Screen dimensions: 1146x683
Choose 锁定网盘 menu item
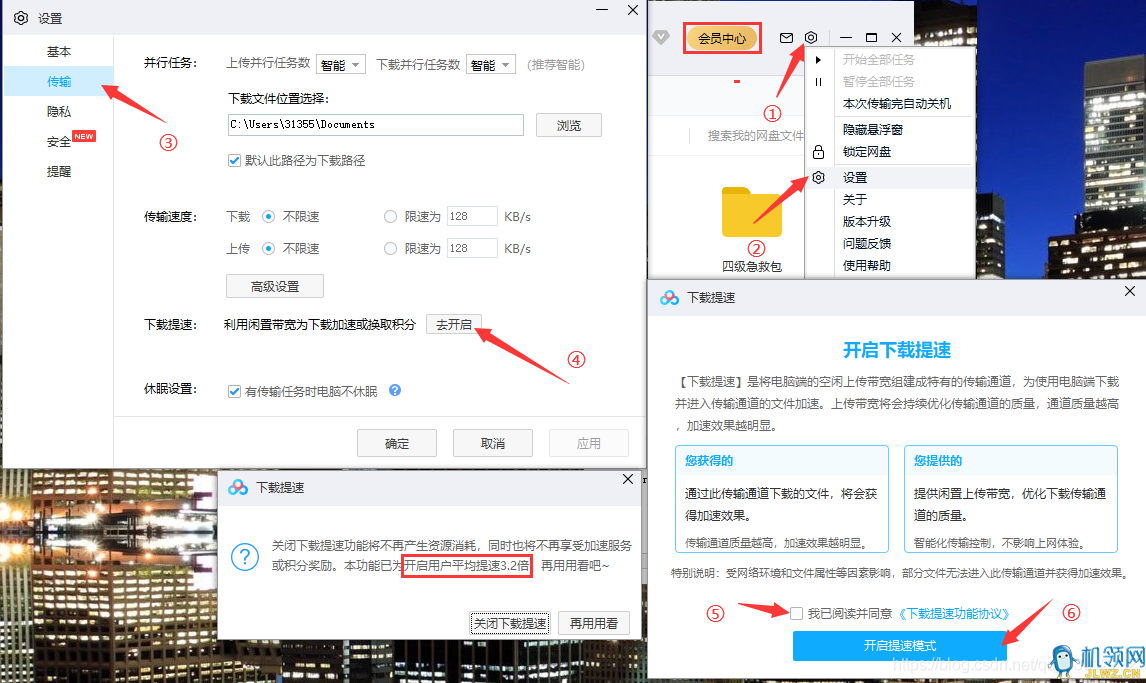[x=867, y=152]
